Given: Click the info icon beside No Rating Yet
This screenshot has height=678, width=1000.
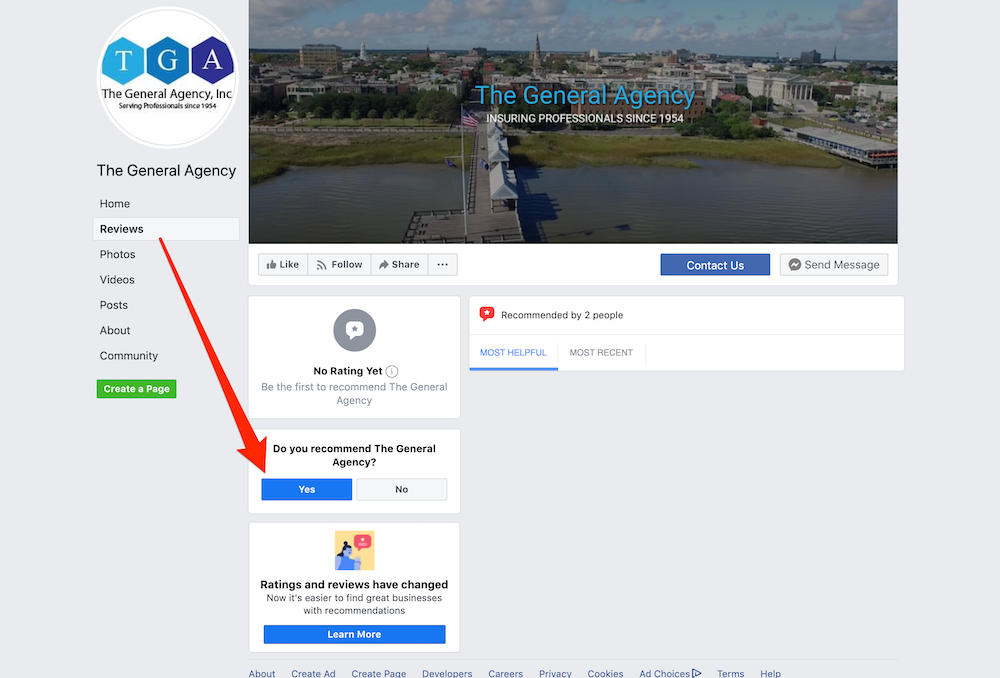Looking at the screenshot, I should pos(392,371).
